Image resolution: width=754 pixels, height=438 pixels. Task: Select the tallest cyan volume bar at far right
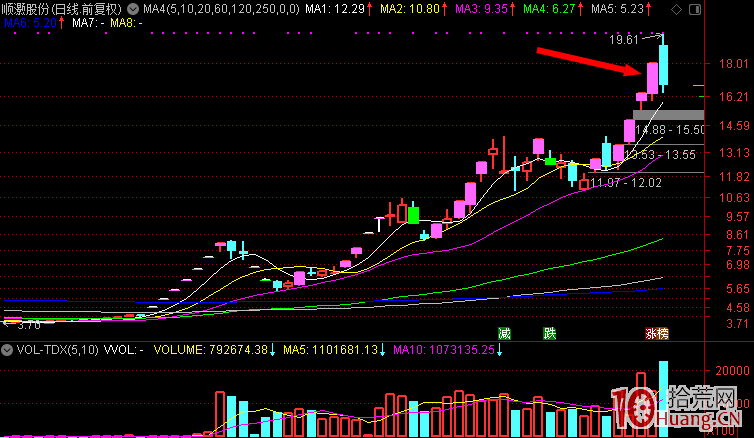663,399
